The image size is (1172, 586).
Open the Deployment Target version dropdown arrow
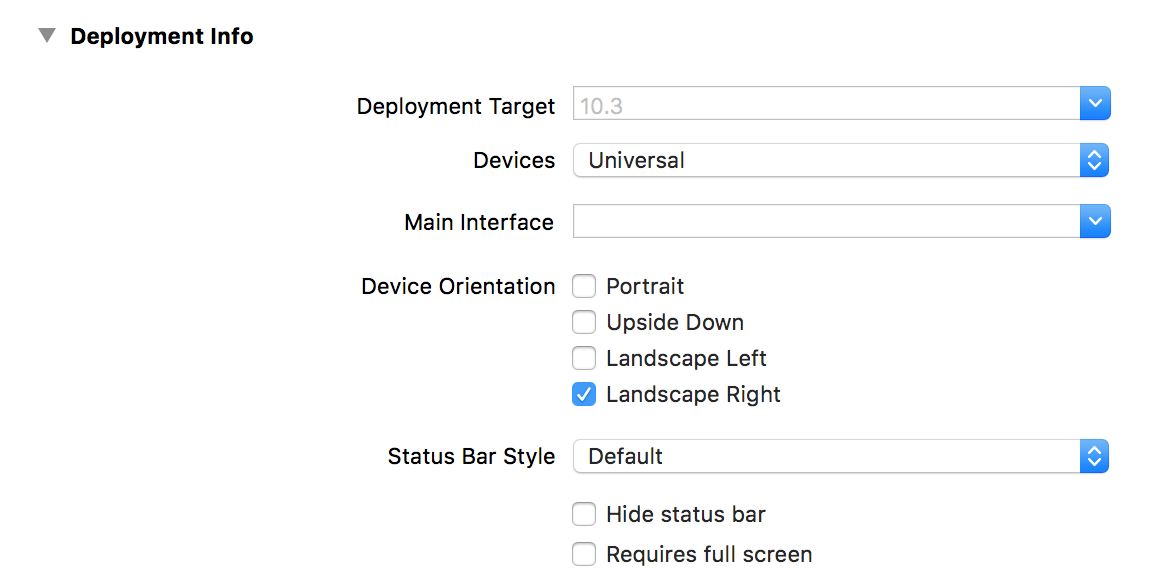1095,104
